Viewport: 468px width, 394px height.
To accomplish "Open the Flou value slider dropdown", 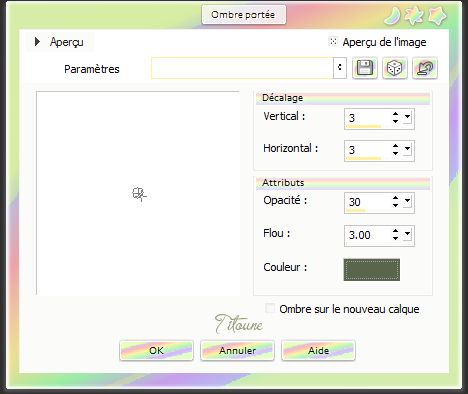I will 407,234.
